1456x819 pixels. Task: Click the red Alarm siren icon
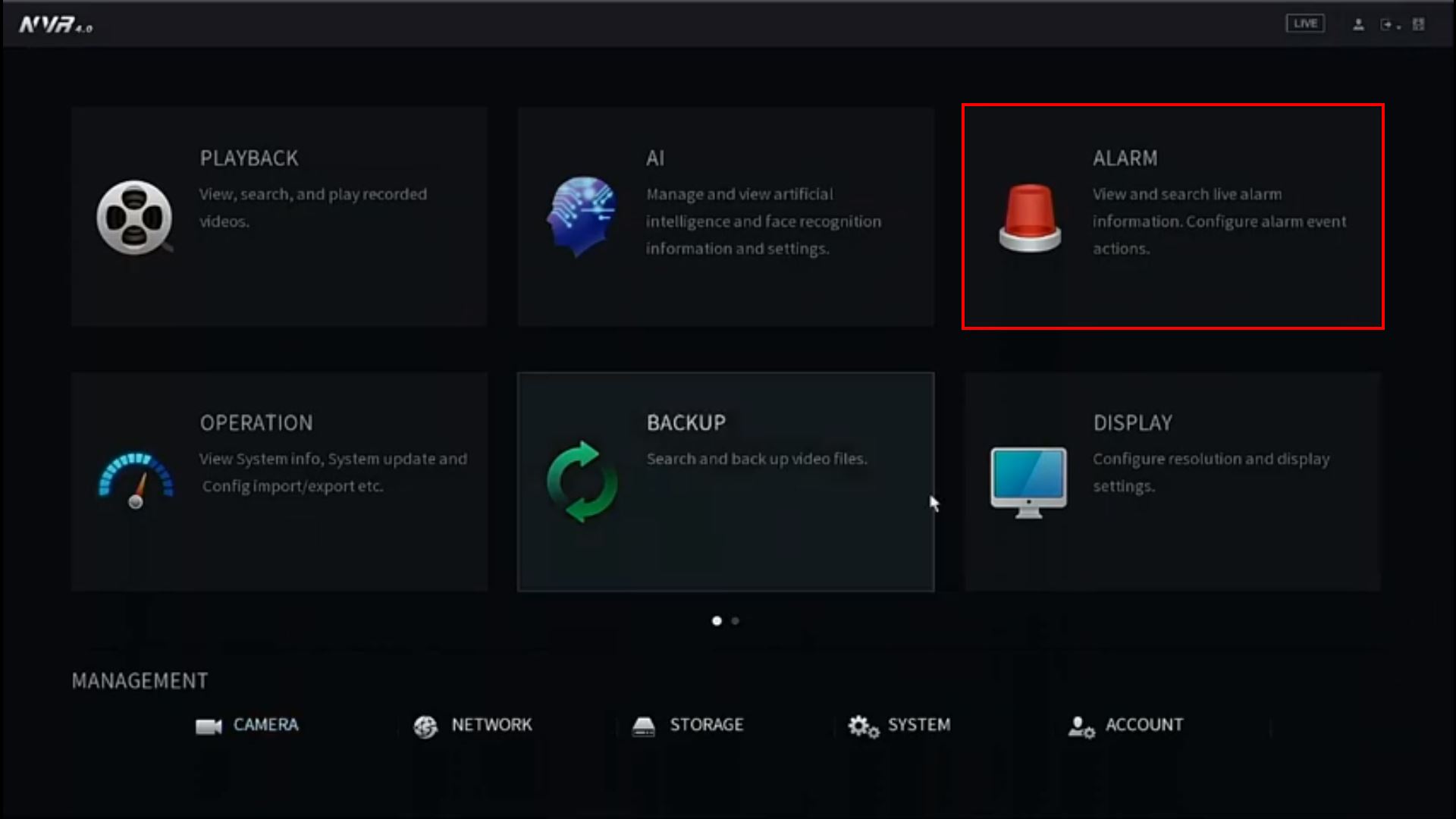pyautogui.click(x=1030, y=218)
